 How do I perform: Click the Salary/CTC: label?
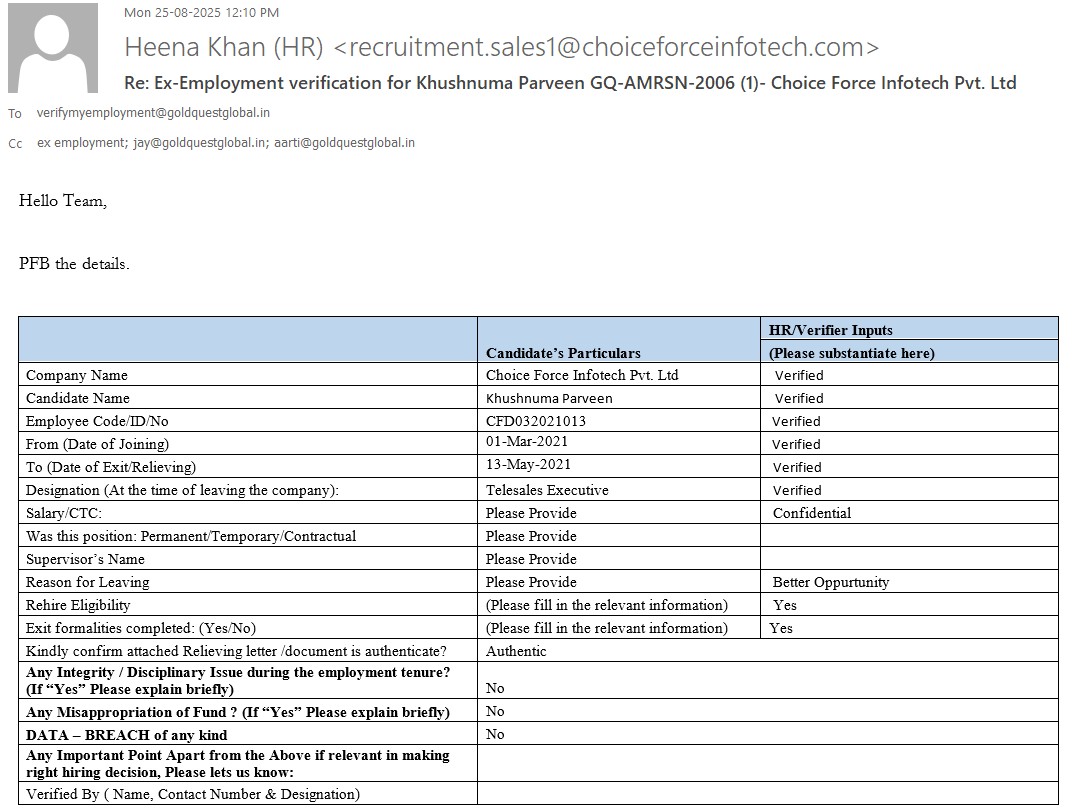coord(64,513)
